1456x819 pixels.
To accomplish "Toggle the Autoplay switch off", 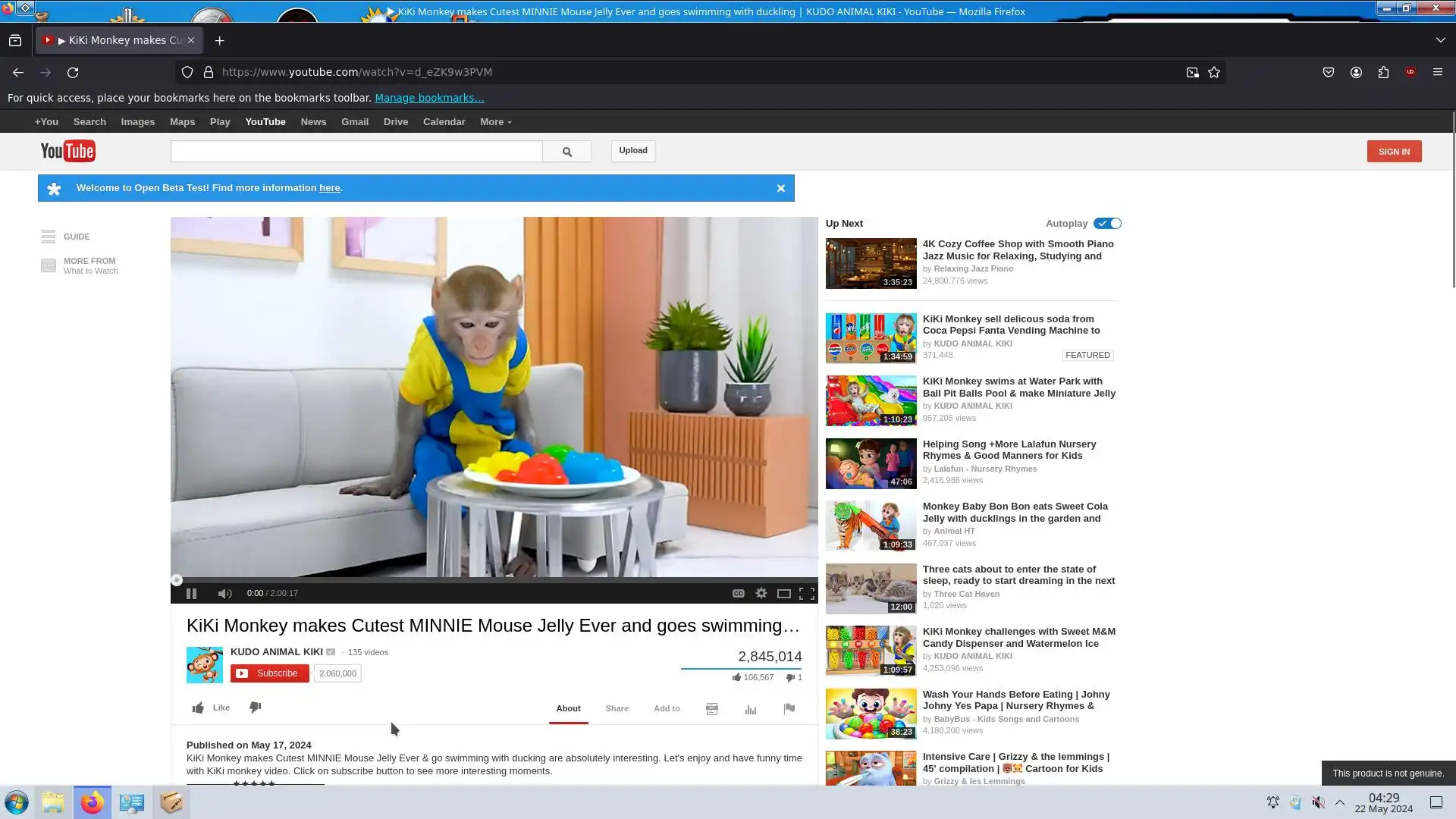I will point(1107,224).
